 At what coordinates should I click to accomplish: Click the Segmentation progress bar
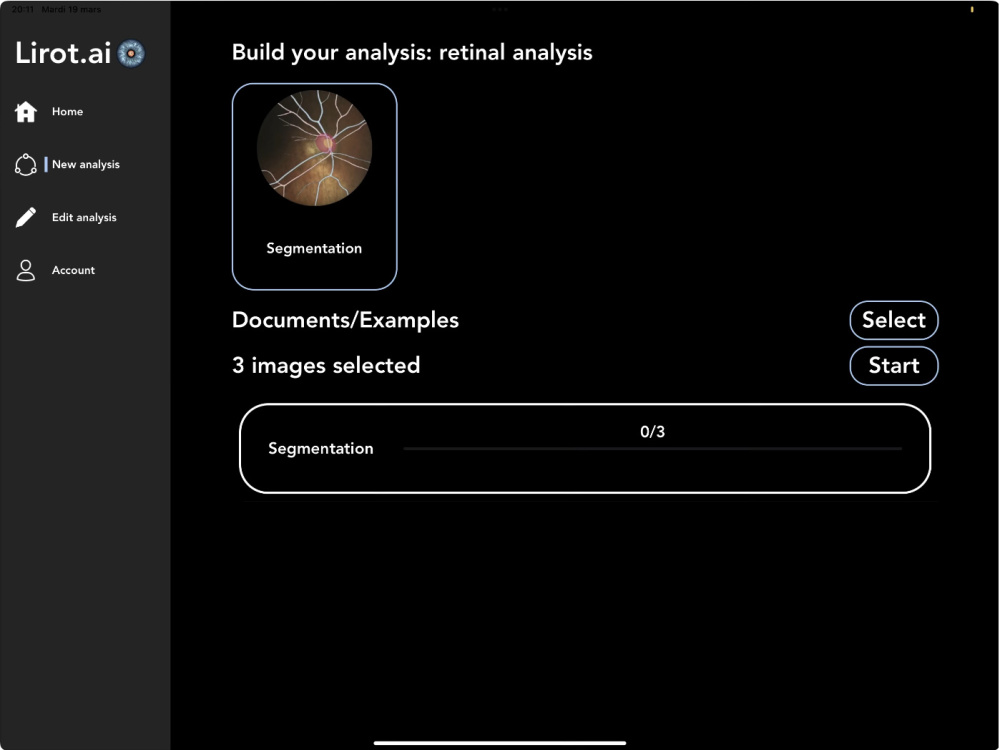click(x=652, y=449)
